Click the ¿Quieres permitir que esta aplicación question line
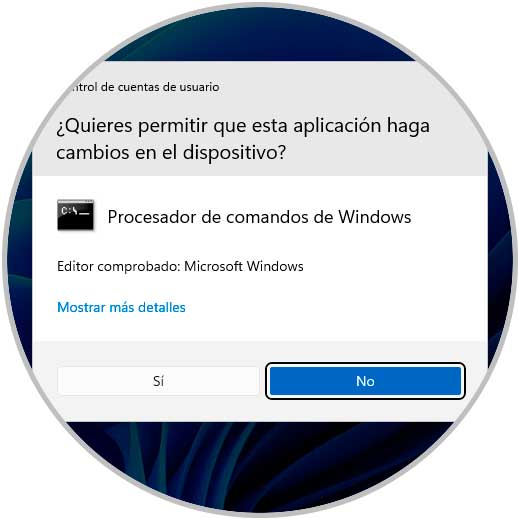The width and height of the screenshot is (520, 520). pyautogui.click(x=243, y=127)
